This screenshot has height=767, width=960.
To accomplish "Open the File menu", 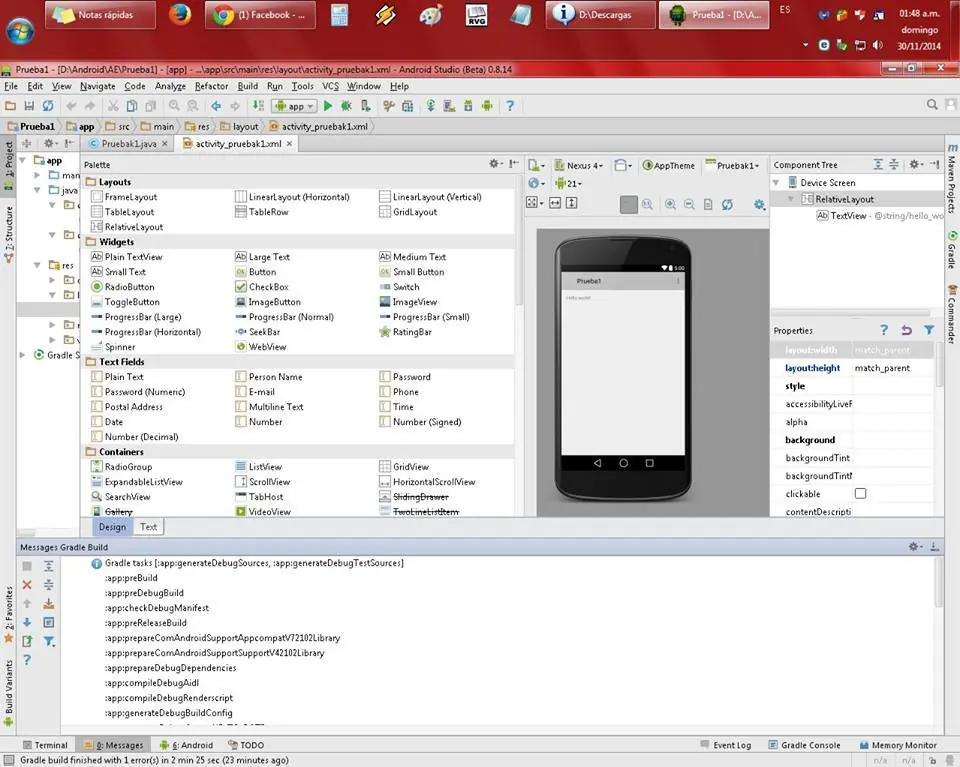I will pyautogui.click(x=11, y=86).
